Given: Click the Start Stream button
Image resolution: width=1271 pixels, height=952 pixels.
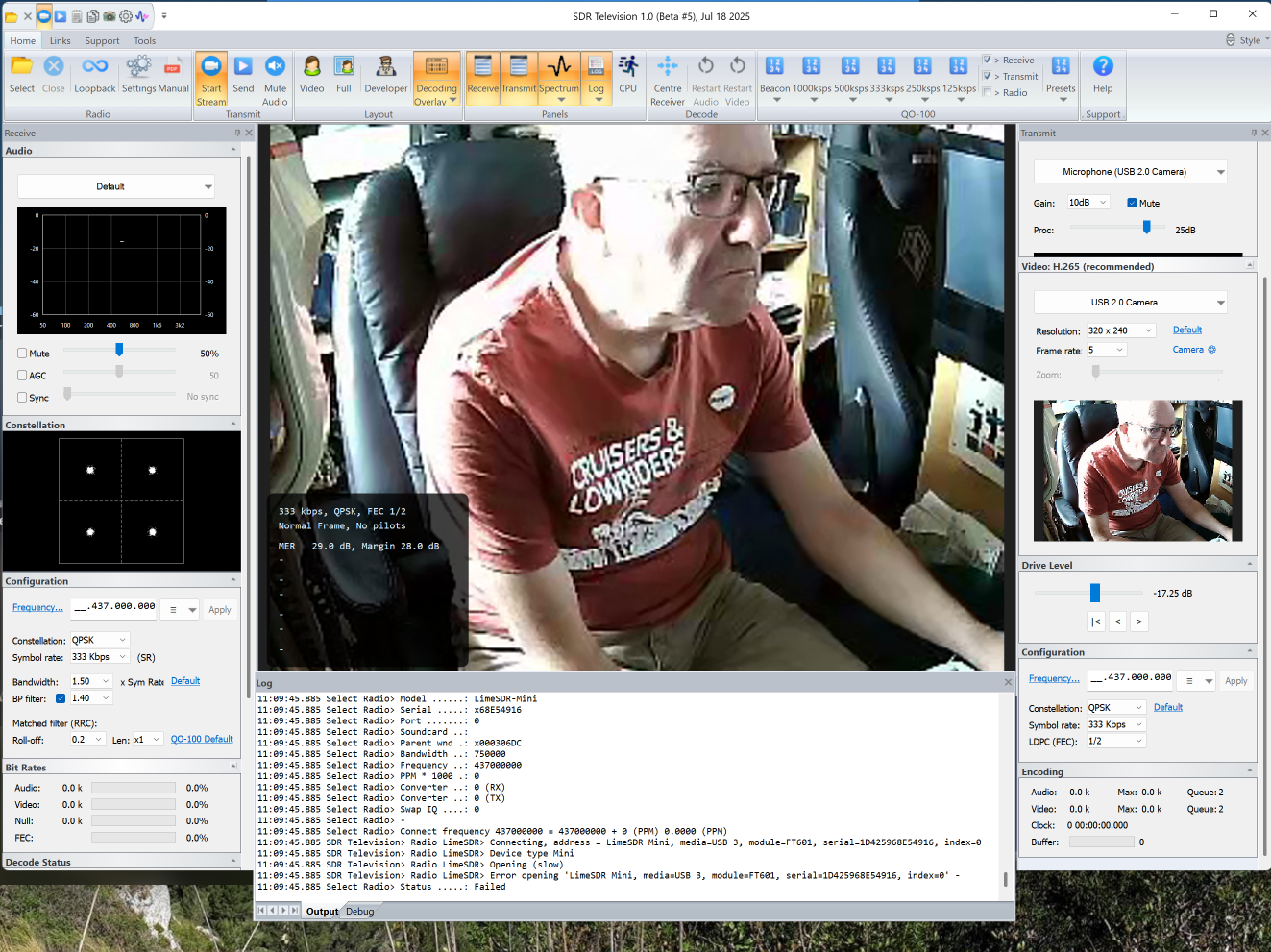Looking at the screenshot, I should pyautogui.click(x=211, y=79).
